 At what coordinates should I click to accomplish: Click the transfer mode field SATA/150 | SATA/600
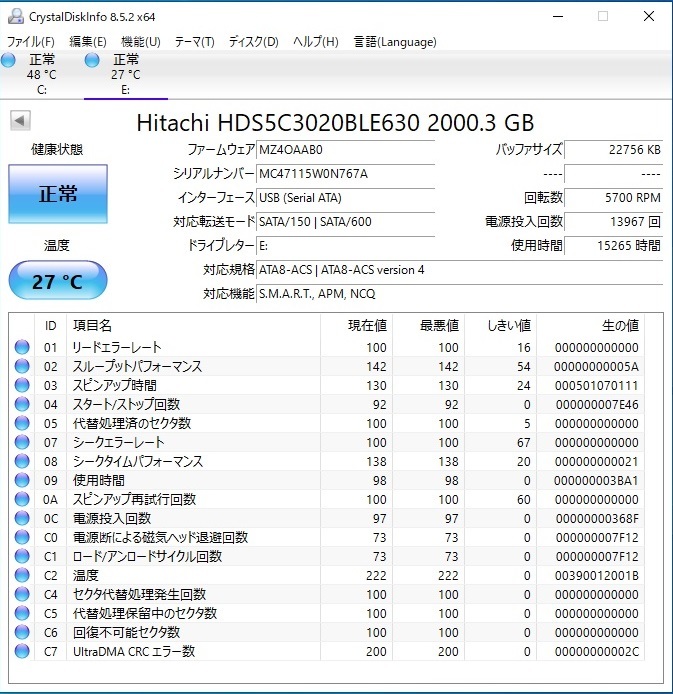(346, 222)
